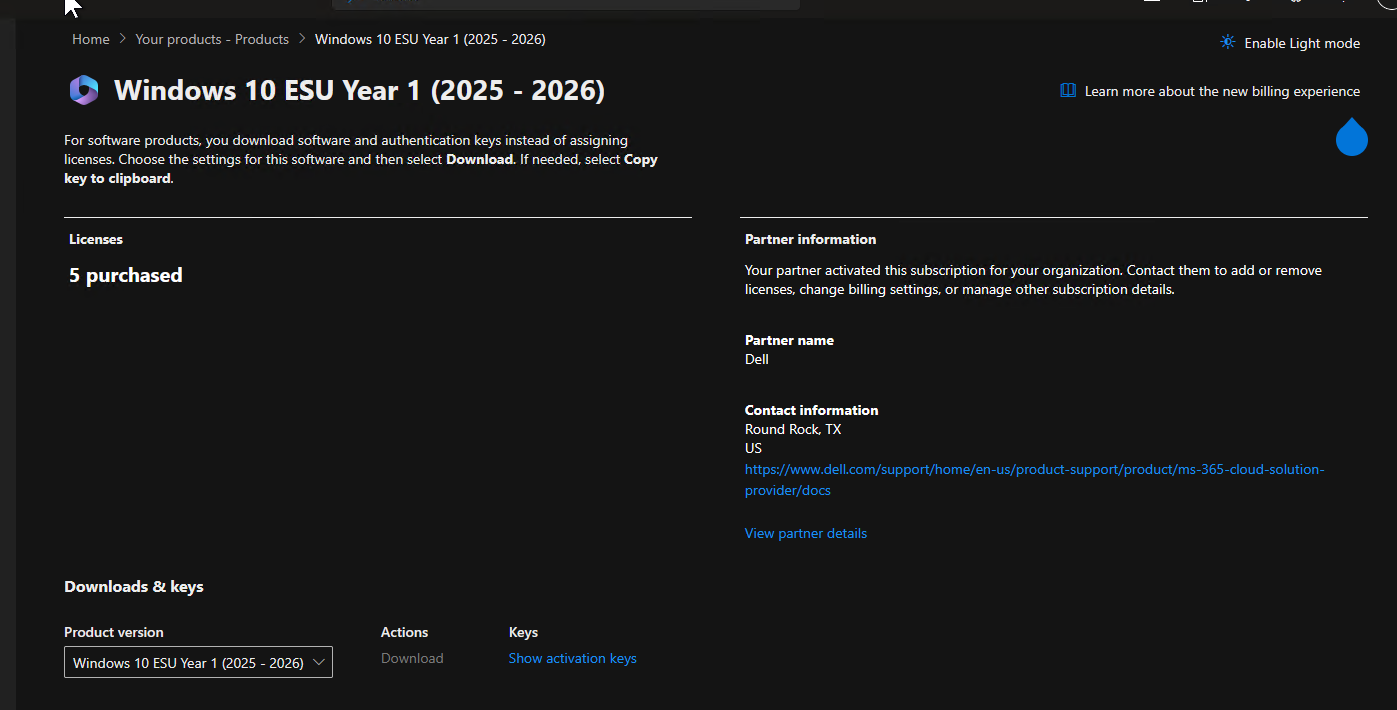Image resolution: width=1397 pixels, height=710 pixels.
Task: Click the Microsoft 365 product logo icon
Action: 84,91
